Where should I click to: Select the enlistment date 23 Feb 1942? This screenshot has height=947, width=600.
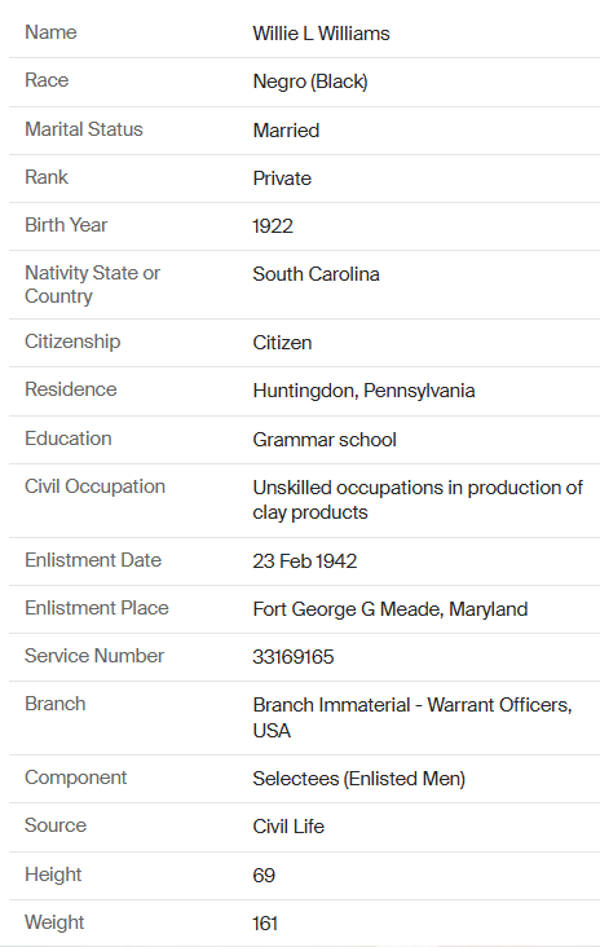point(305,562)
